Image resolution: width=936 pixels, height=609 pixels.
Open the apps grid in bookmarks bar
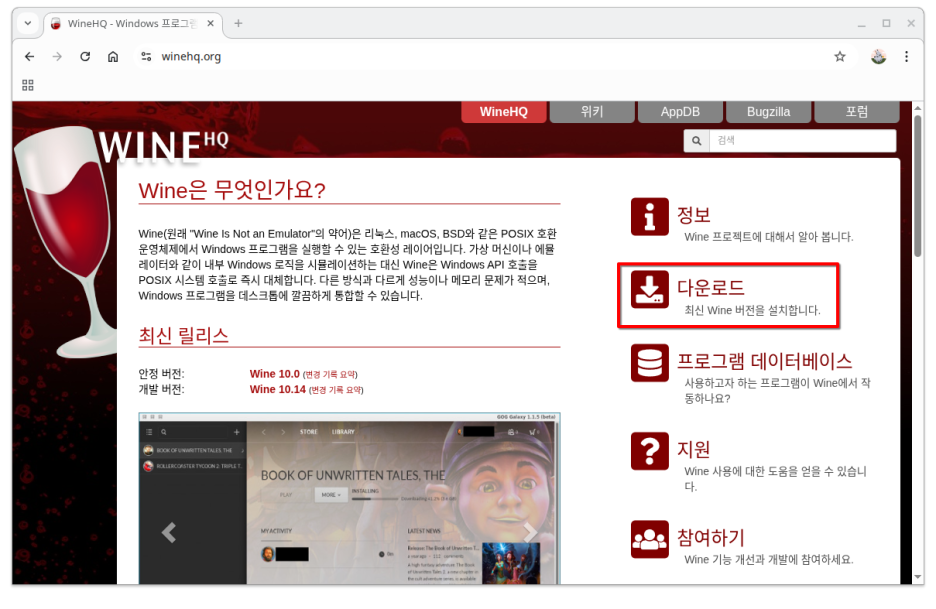[28, 85]
